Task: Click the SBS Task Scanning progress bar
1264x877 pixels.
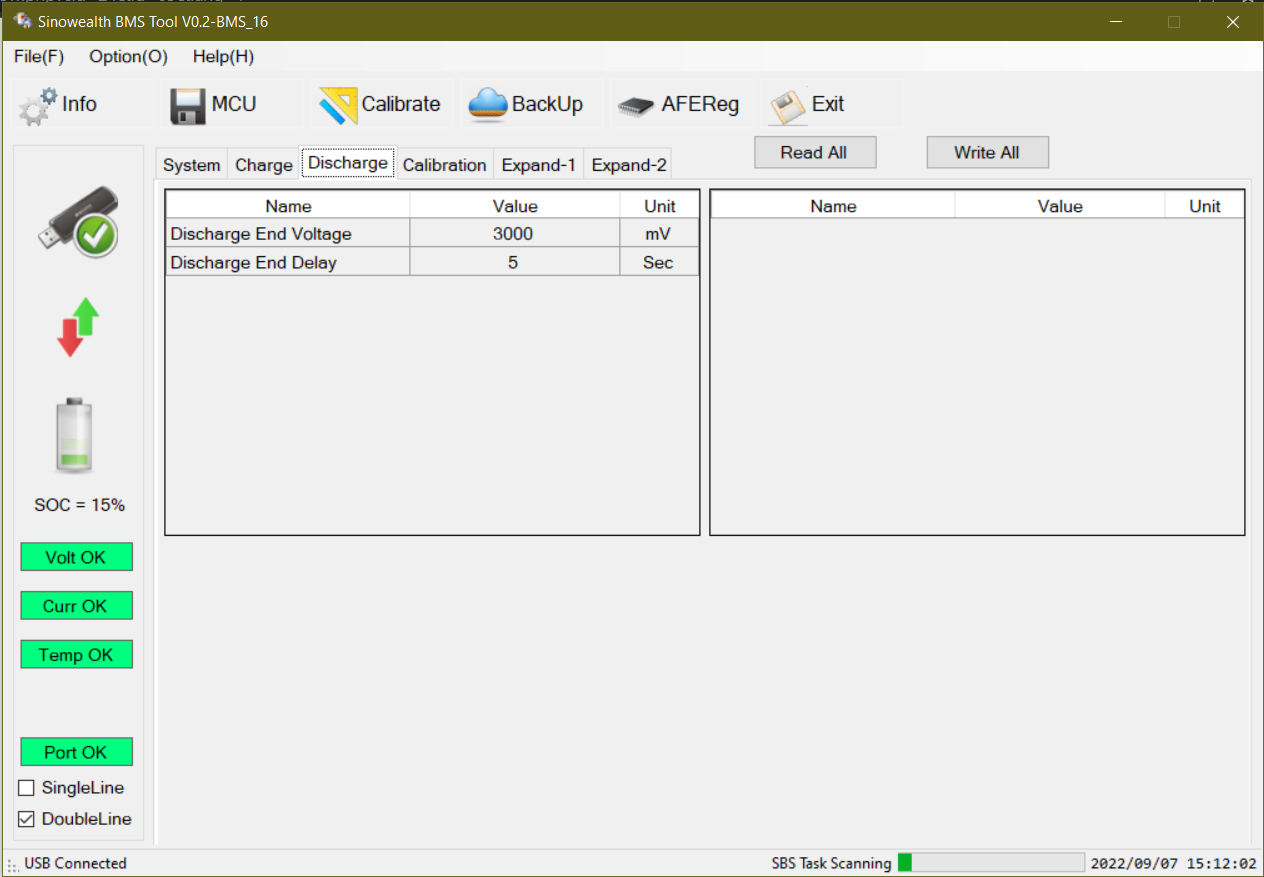Action: click(x=990, y=863)
